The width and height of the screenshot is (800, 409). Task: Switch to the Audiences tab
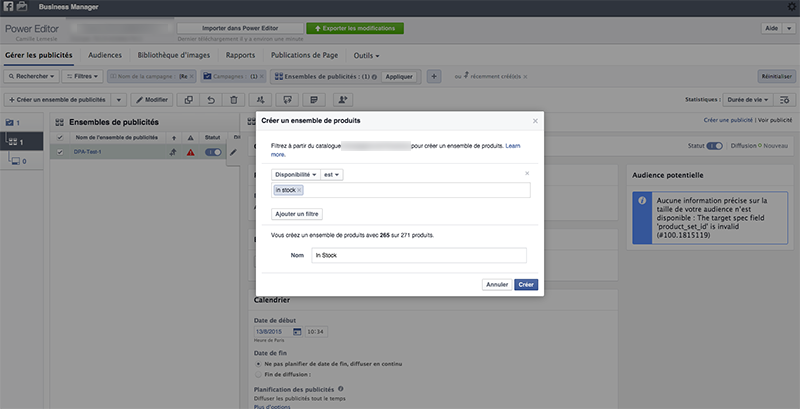coord(105,55)
